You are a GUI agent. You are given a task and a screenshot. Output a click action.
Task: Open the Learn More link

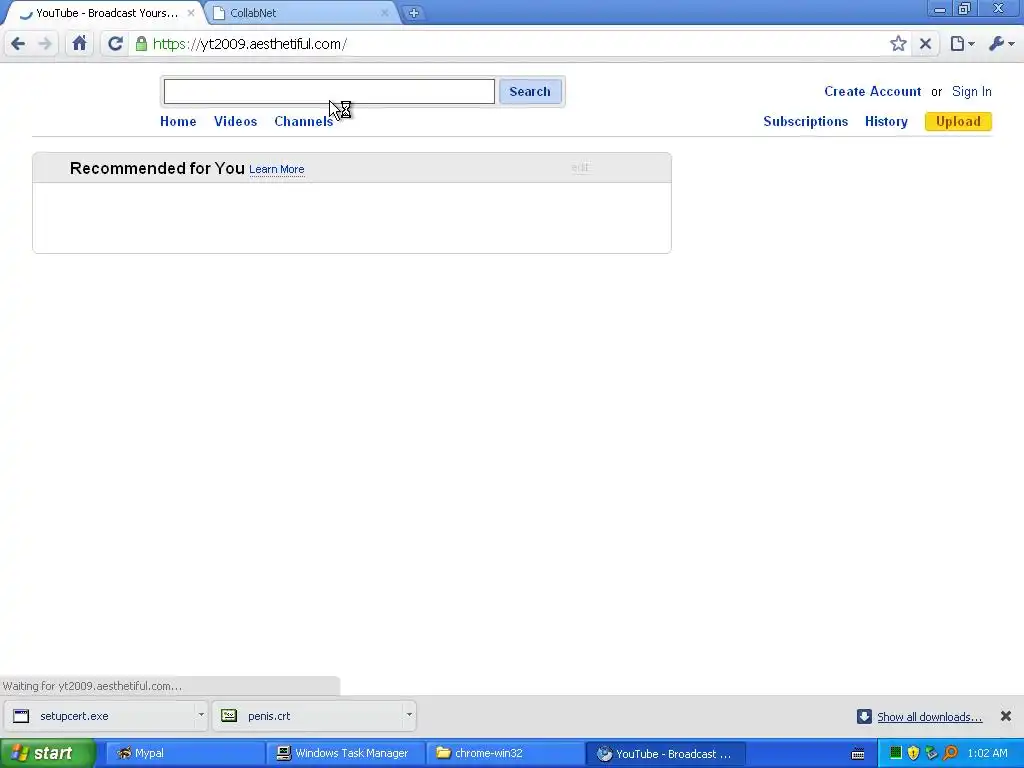[277, 169]
